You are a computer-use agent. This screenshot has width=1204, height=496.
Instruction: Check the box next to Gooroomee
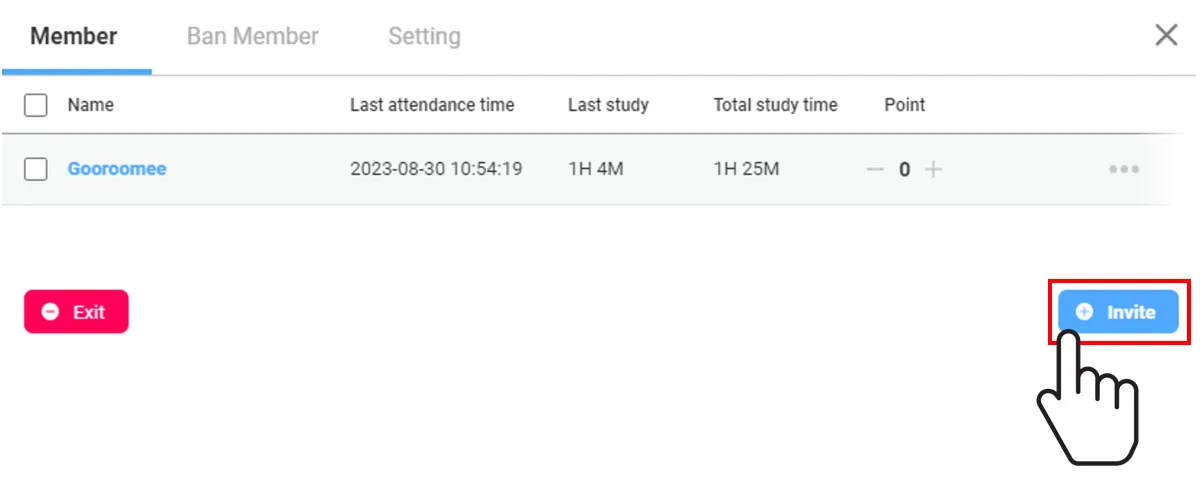36,169
